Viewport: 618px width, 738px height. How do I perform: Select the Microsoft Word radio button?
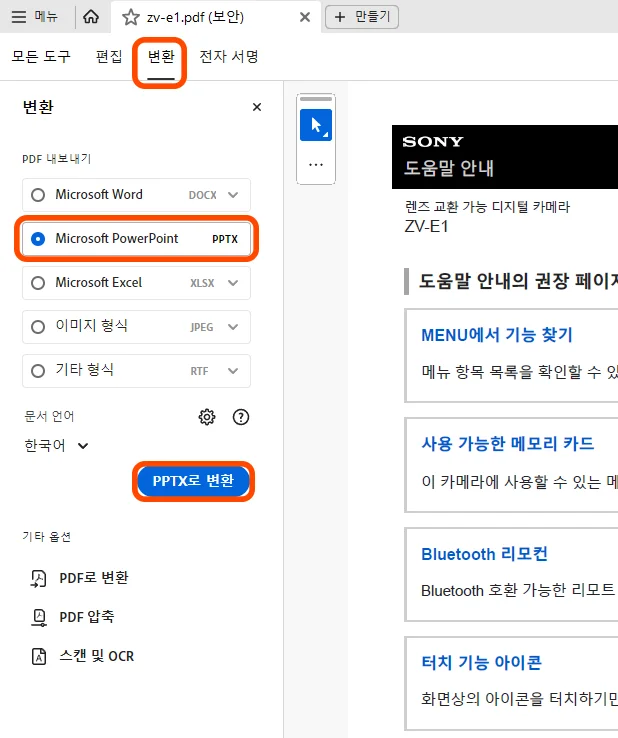click(38, 195)
